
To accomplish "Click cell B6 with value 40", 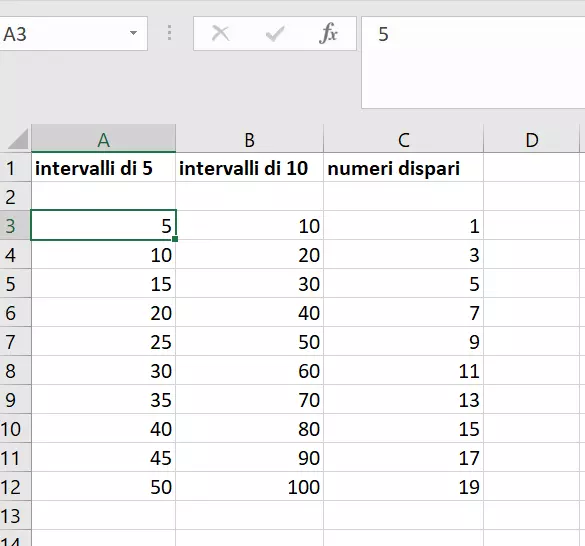I will tap(249, 312).
